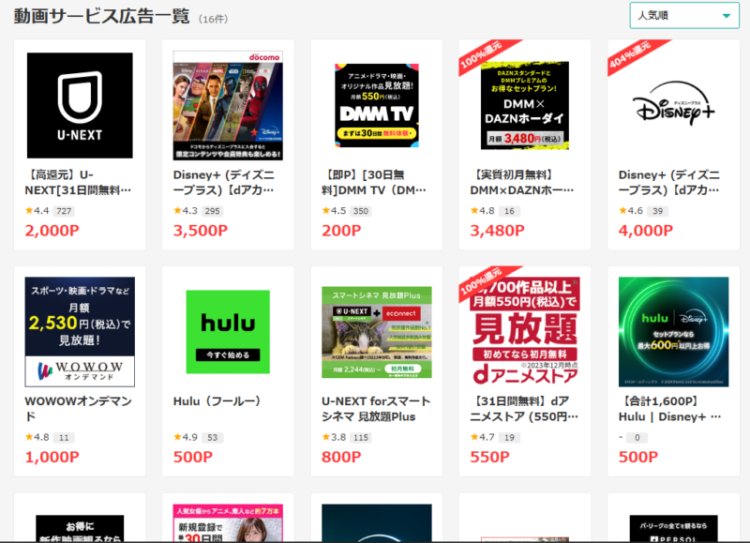Click the 動画サービス広告一覧 heading
The width and height of the screenshot is (750, 543).
tap(101, 16)
